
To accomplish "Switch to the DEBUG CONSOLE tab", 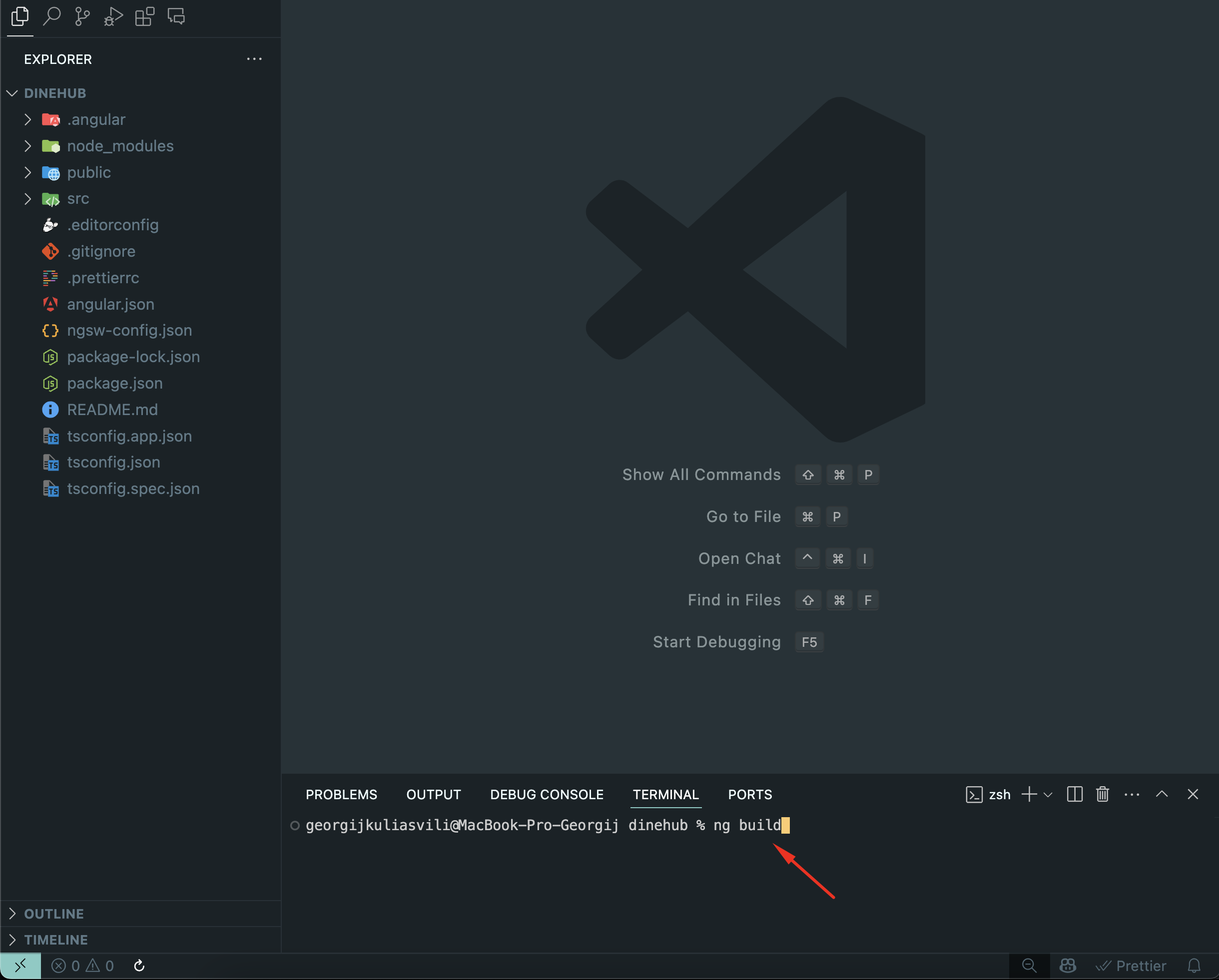I will tap(547, 795).
